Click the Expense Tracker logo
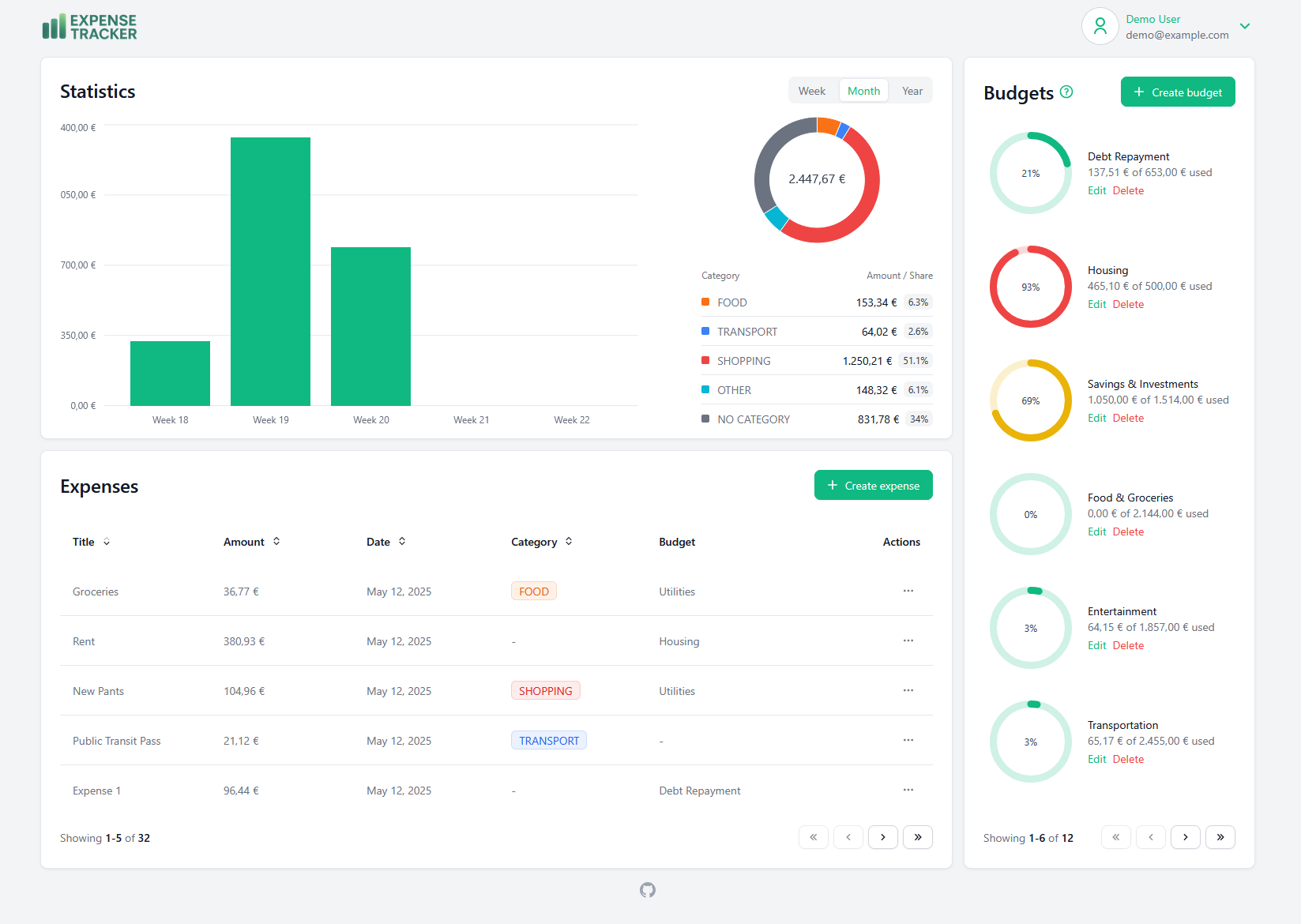The width and height of the screenshot is (1301, 924). 88,26
